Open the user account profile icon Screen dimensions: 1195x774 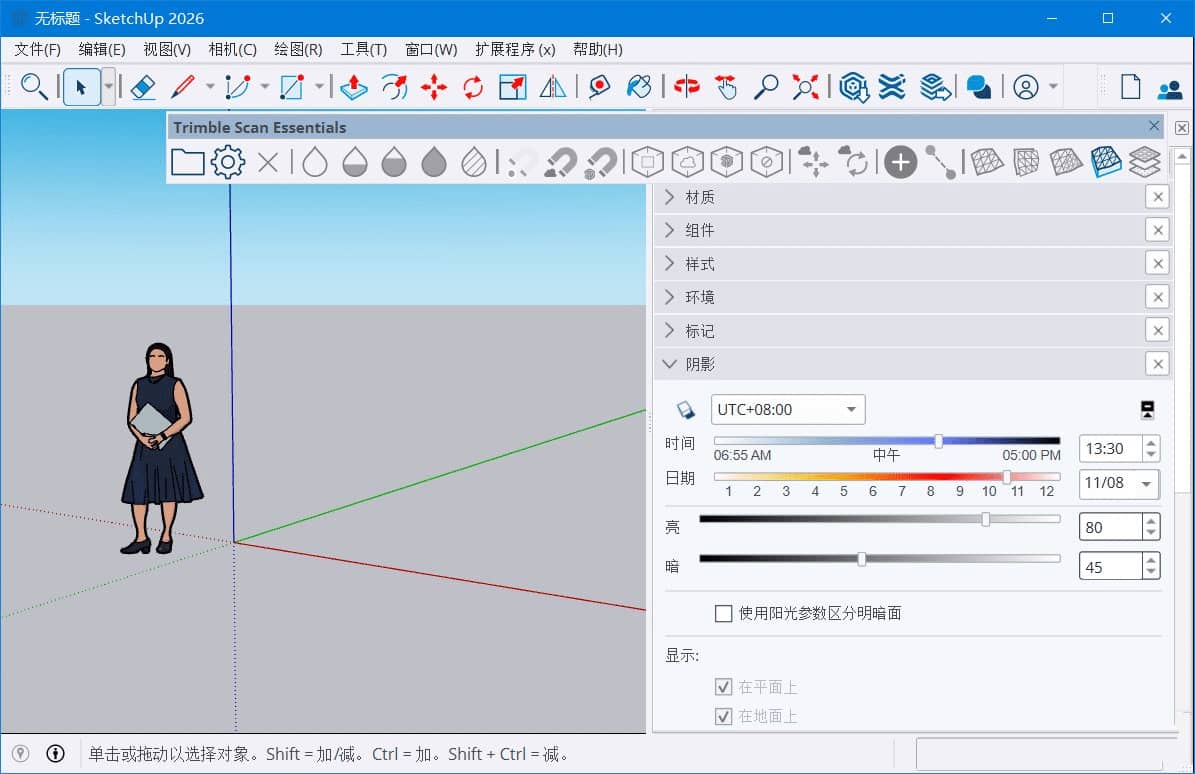tap(1026, 87)
